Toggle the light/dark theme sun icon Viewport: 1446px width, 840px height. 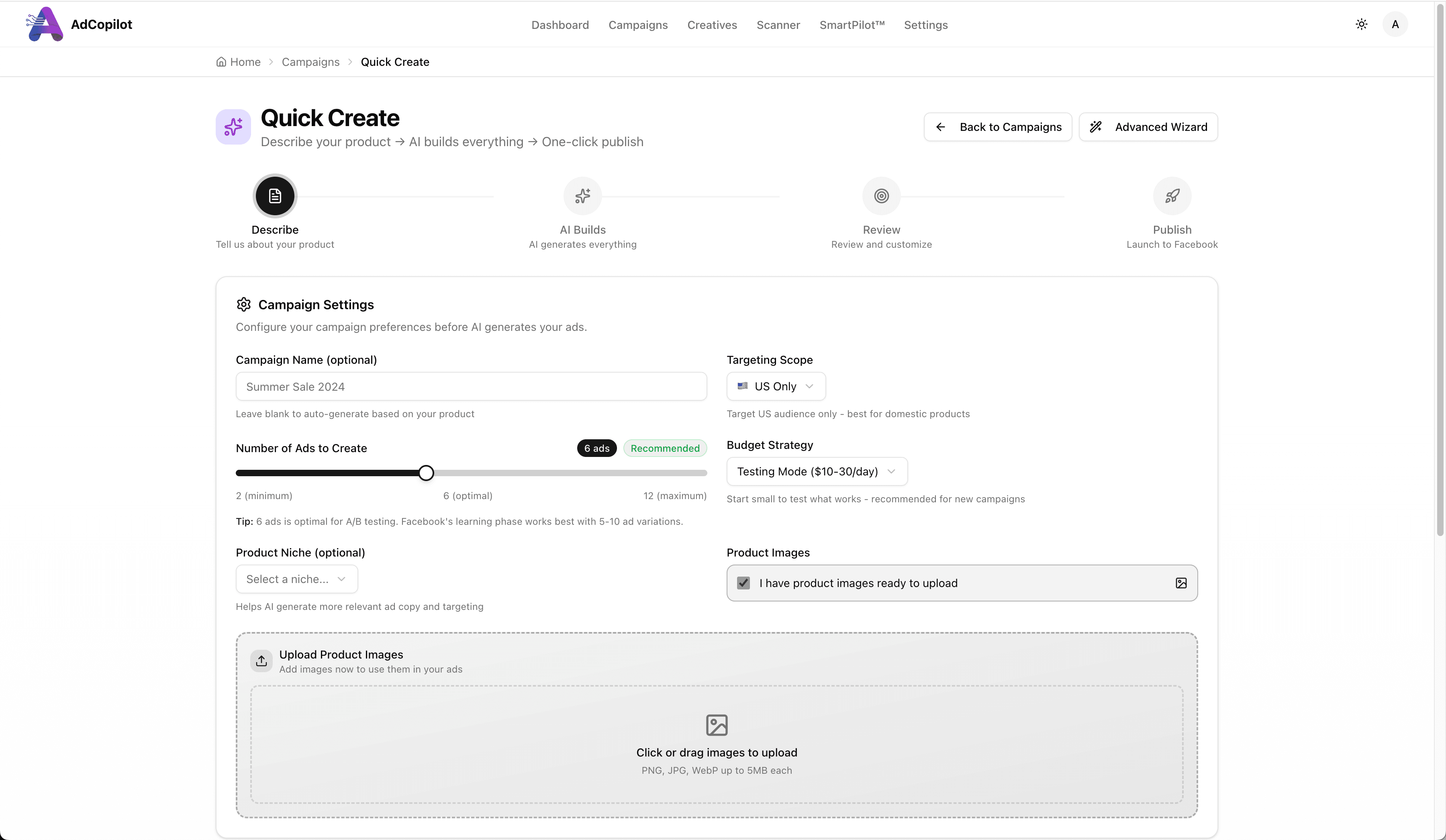(x=1361, y=24)
